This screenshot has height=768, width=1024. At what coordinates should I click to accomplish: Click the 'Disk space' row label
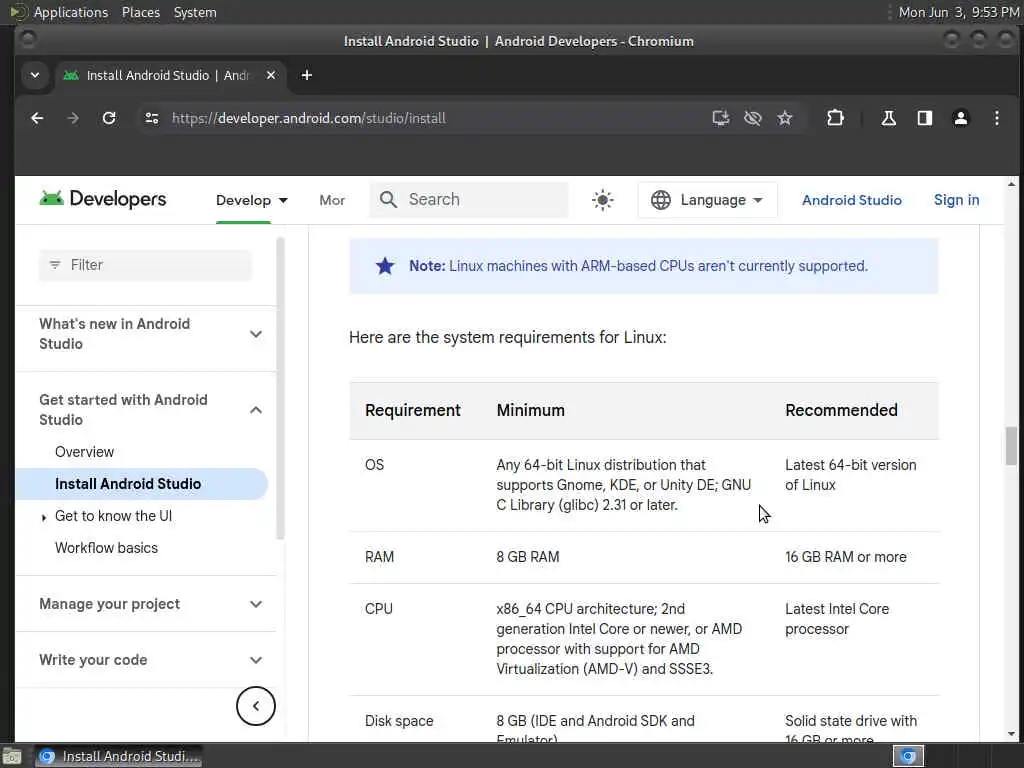pos(399,721)
